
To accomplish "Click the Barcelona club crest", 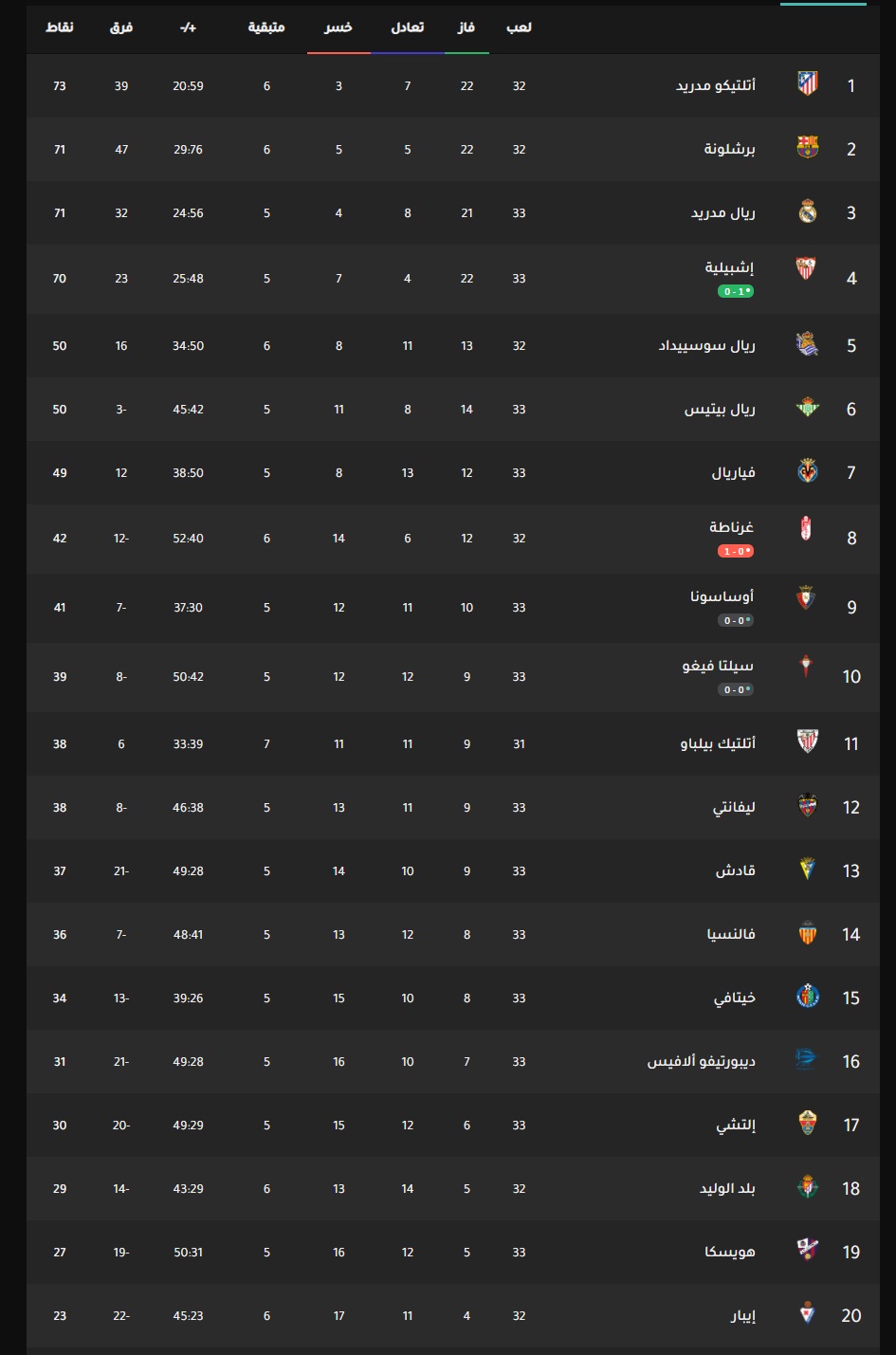I will click(x=807, y=148).
